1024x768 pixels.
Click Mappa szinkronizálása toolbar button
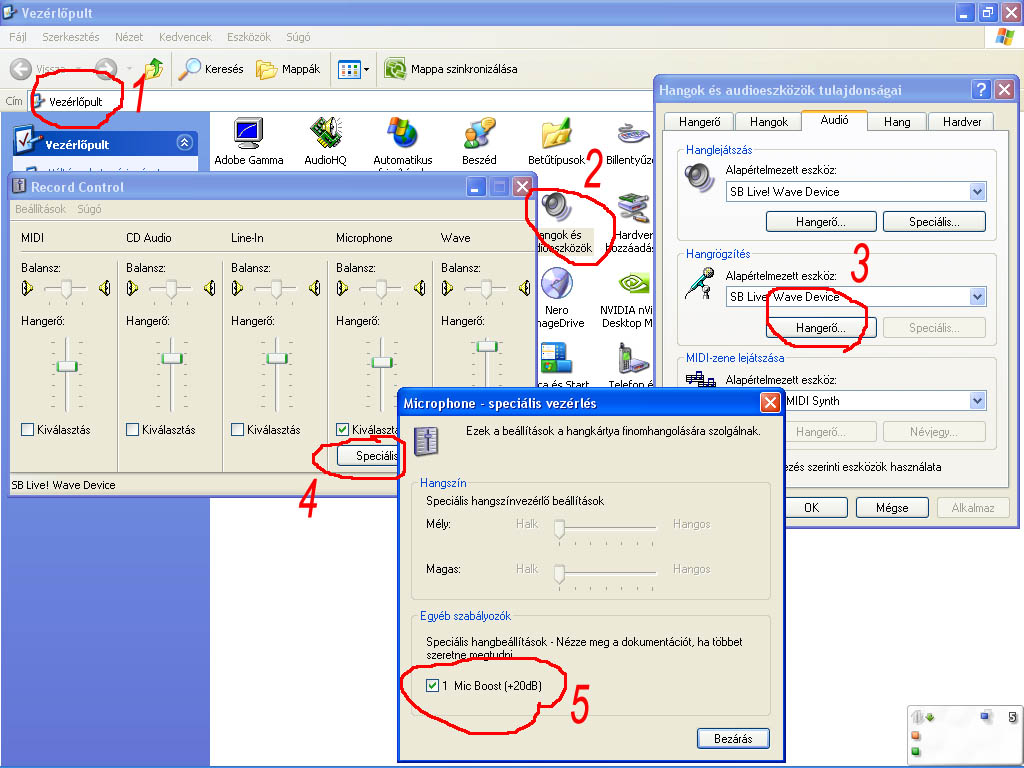(451, 69)
